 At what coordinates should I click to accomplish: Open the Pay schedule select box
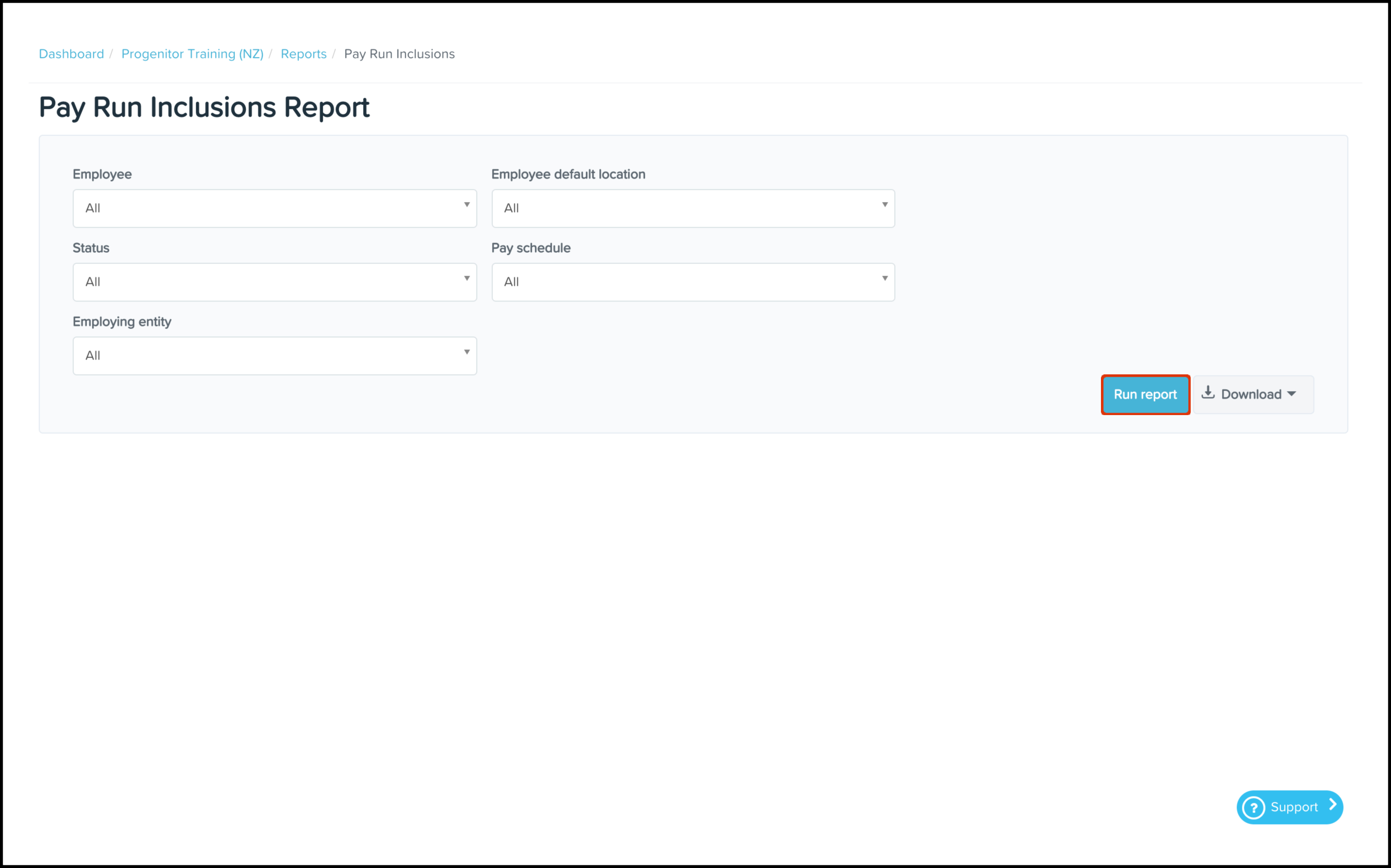tap(692, 282)
